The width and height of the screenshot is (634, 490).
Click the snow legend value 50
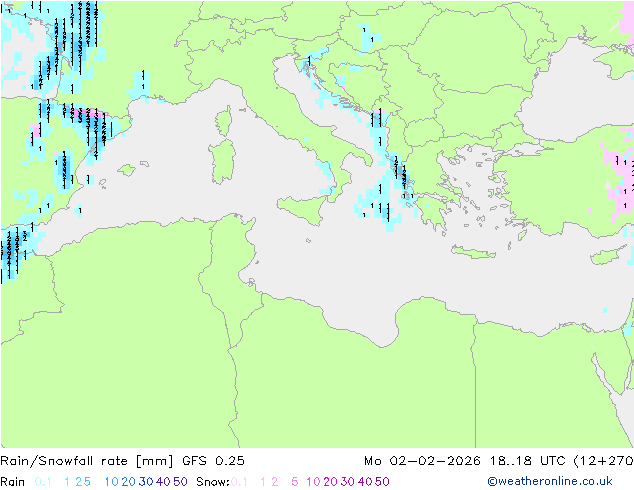tap(382, 482)
